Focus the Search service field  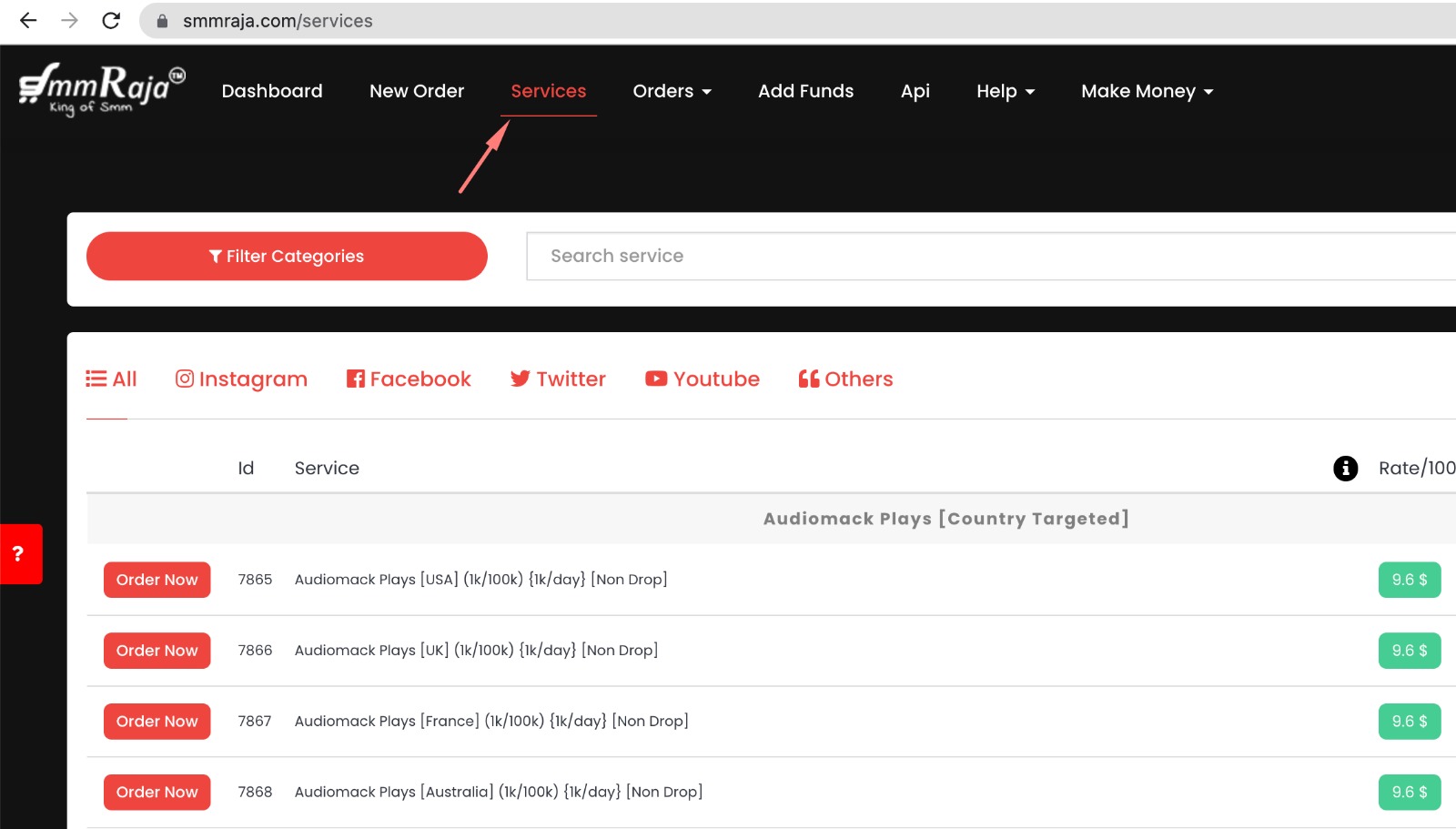pos(991,256)
